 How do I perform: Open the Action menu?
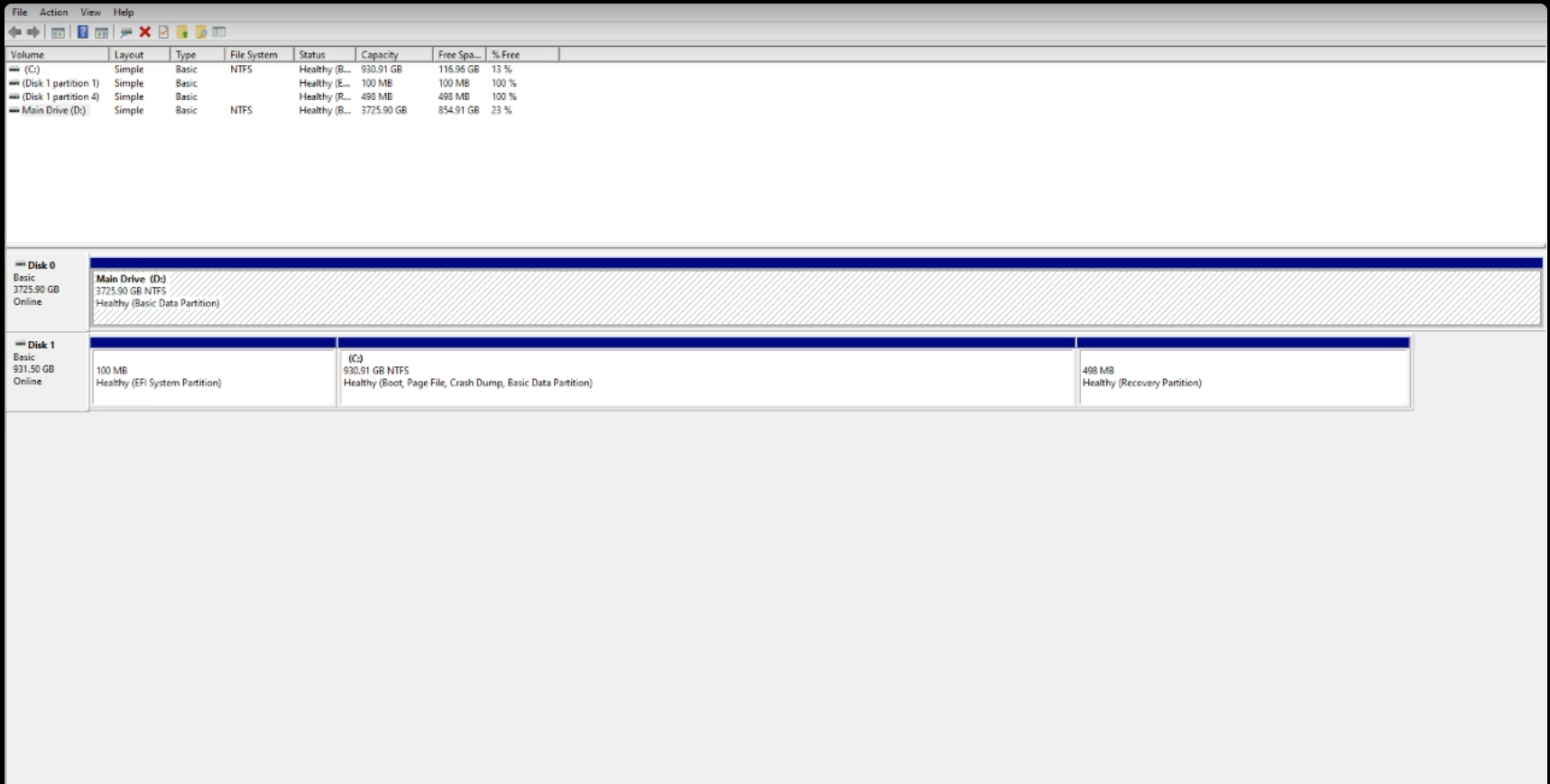[x=53, y=13]
